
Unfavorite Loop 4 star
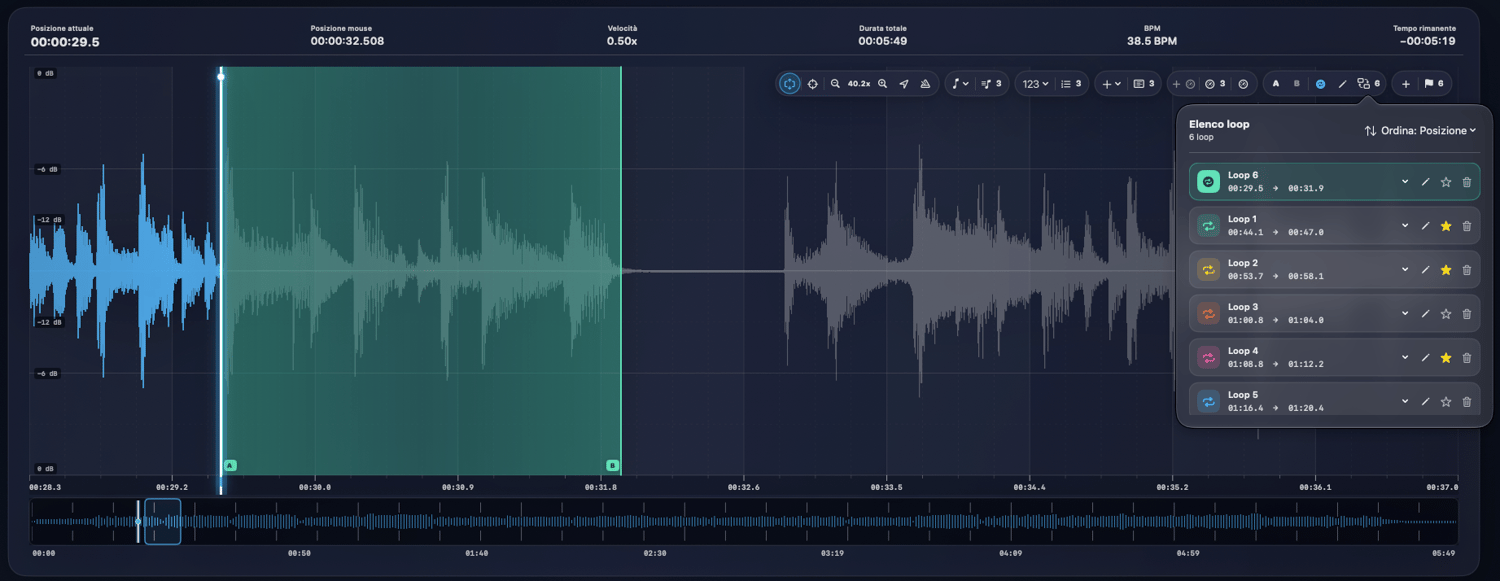tap(1446, 358)
